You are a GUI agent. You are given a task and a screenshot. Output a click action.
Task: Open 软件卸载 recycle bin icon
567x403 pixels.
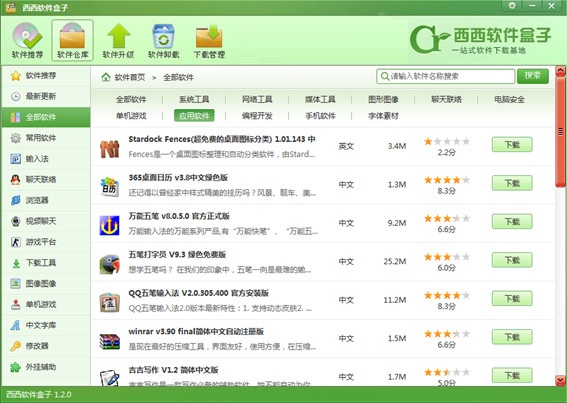click(163, 40)
